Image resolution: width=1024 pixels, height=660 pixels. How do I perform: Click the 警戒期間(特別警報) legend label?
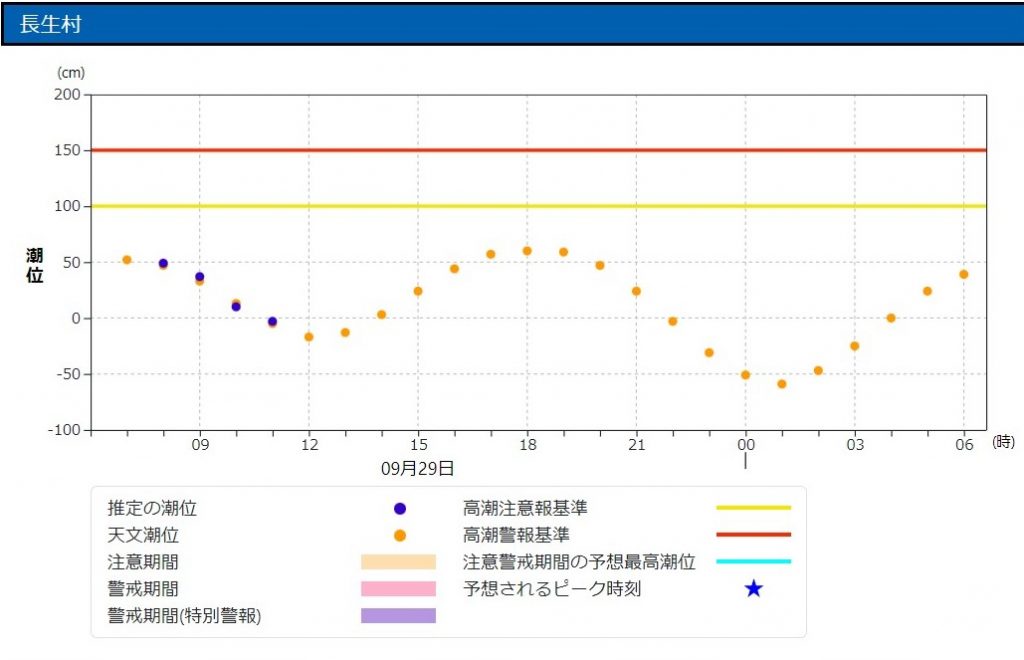tap(184, 616)
